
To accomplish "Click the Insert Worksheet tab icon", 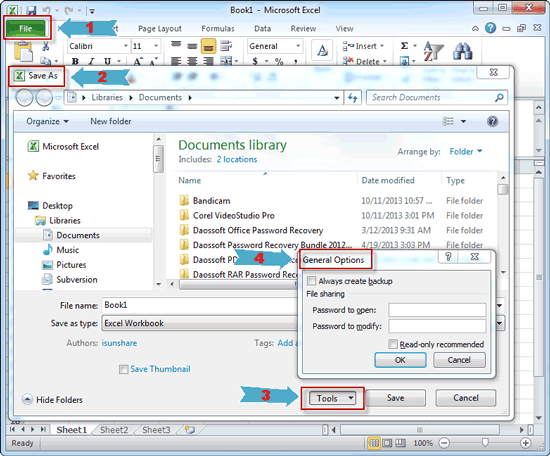I will (190, 430).
